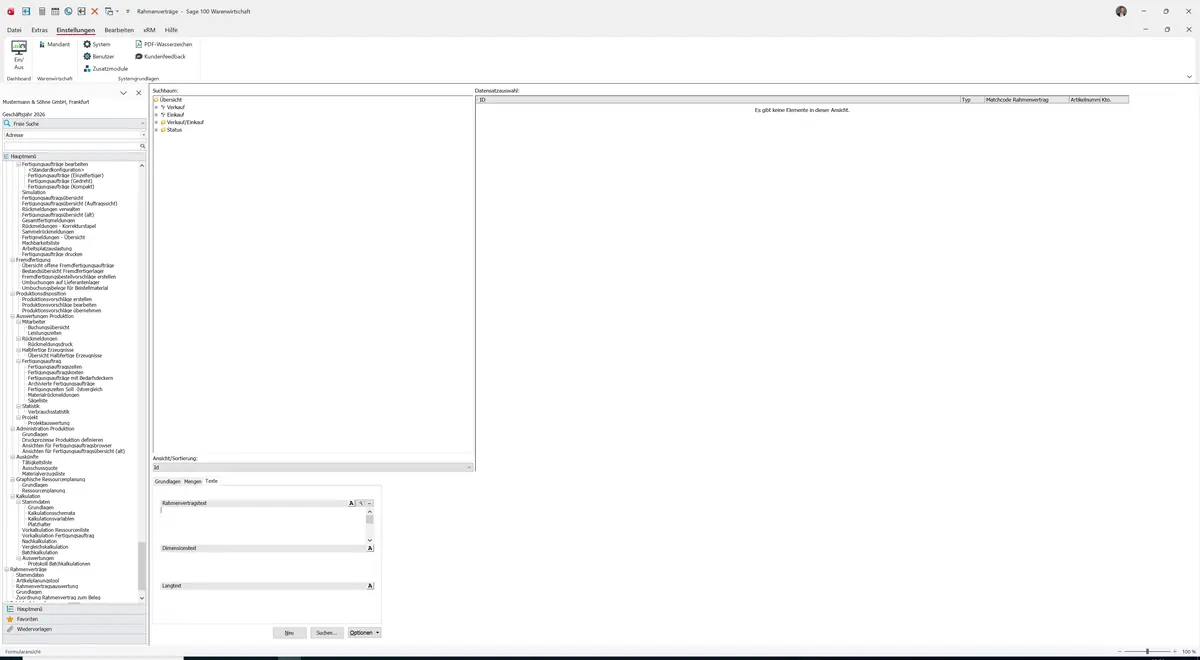Open quick access toolbar customization arrow
Viewport: 1200px width, 660px height.
coord(127,11)
